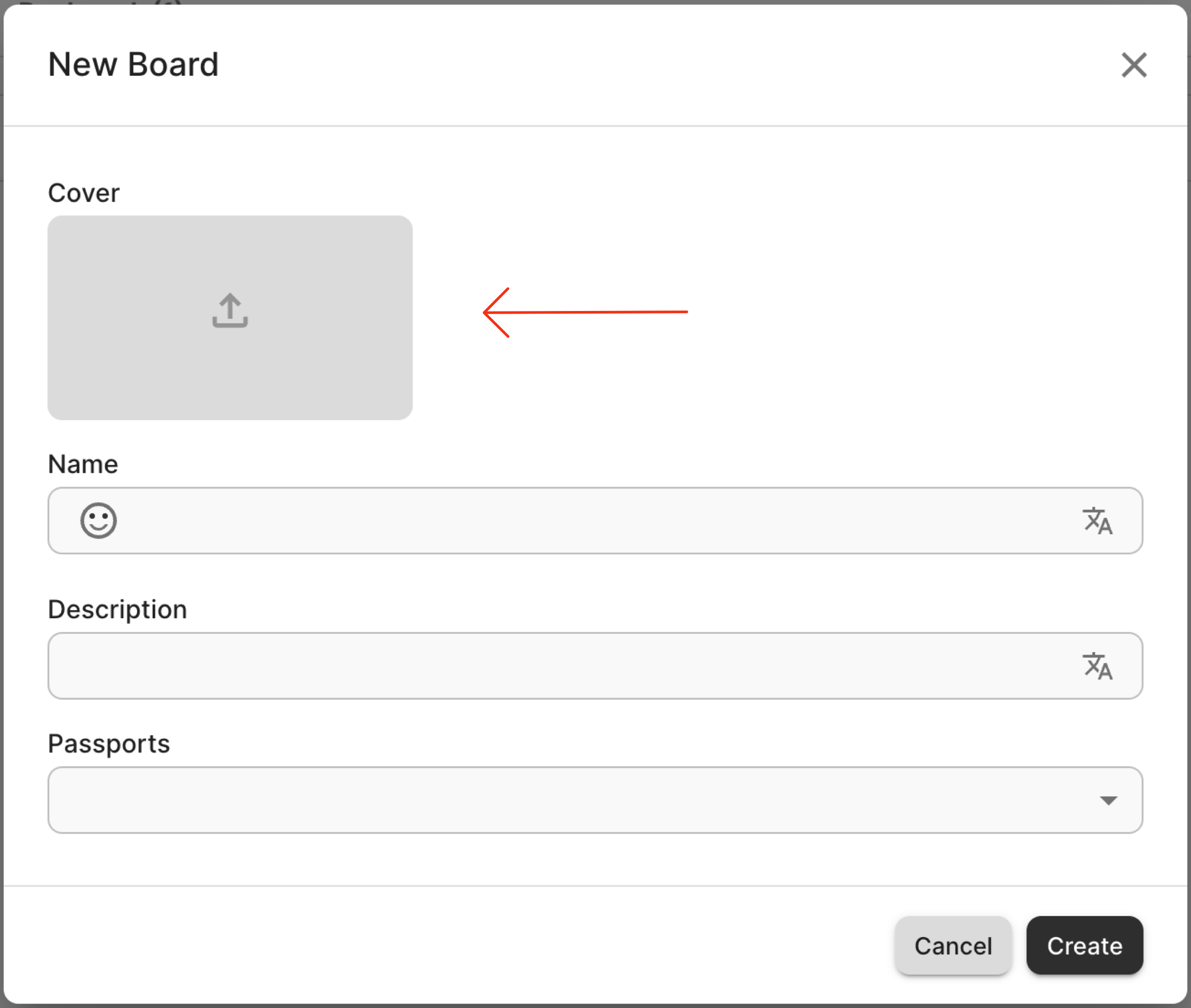This screenshot has height=1008, width=1191.
Task: Click the Name field label
Action: (83, 464)
